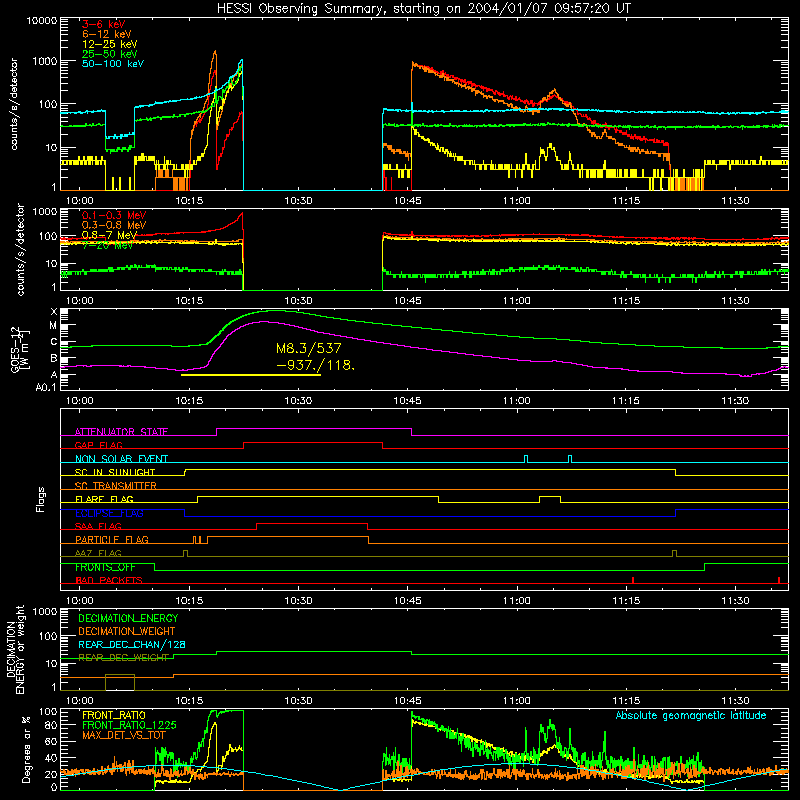Click the AAZ_FLAG pulse near 11:21
The height and width of the screenshot is (800, 800).
coord(674,553)
